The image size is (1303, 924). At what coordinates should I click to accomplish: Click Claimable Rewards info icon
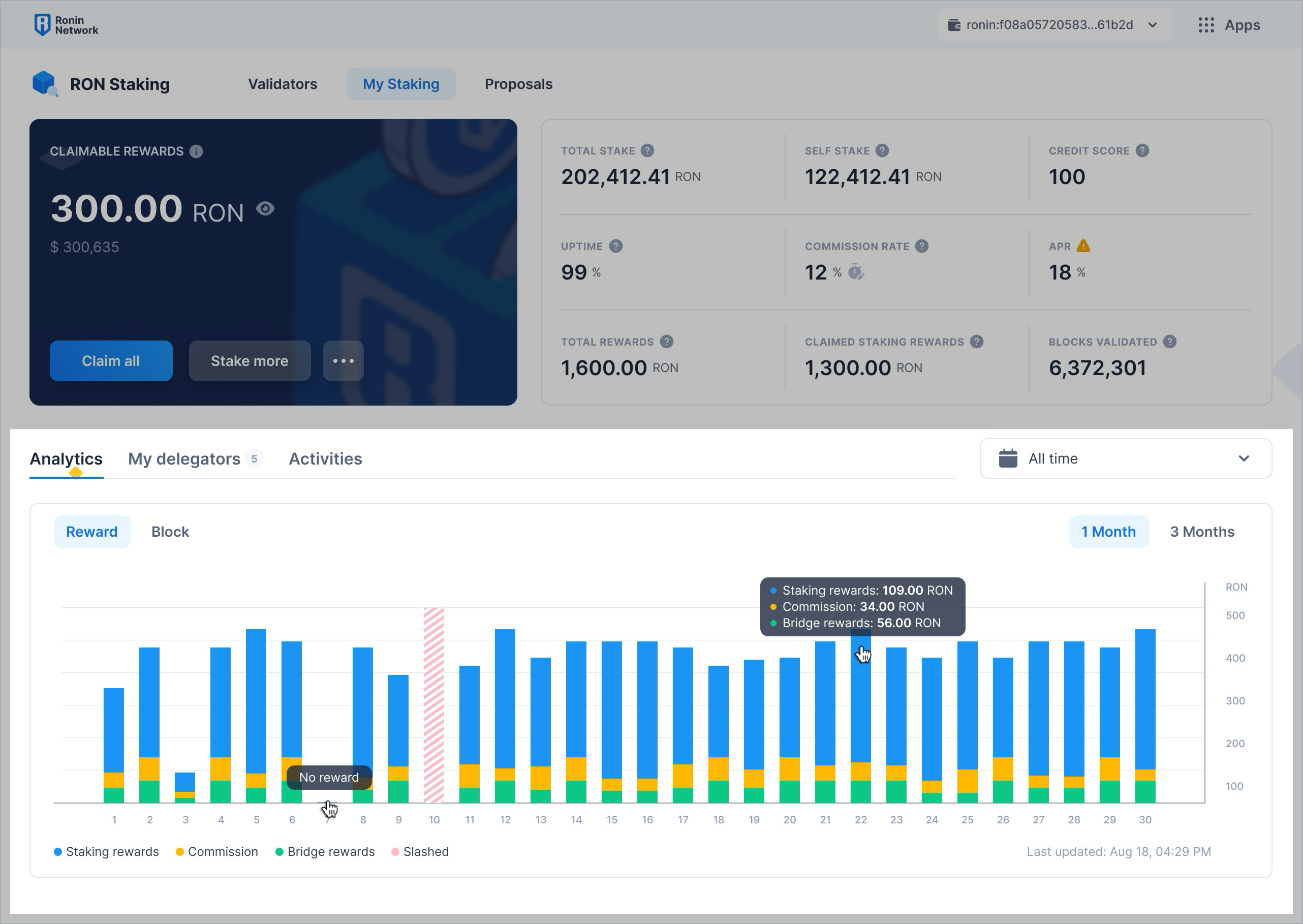pyautogui.click(x=196, y=151)
